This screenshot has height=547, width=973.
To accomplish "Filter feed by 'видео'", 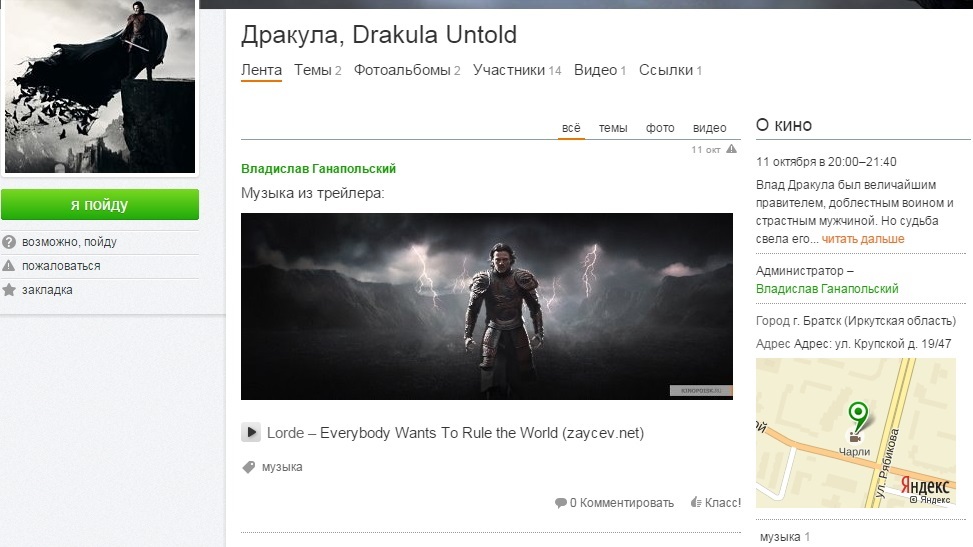I will [709, 128].
